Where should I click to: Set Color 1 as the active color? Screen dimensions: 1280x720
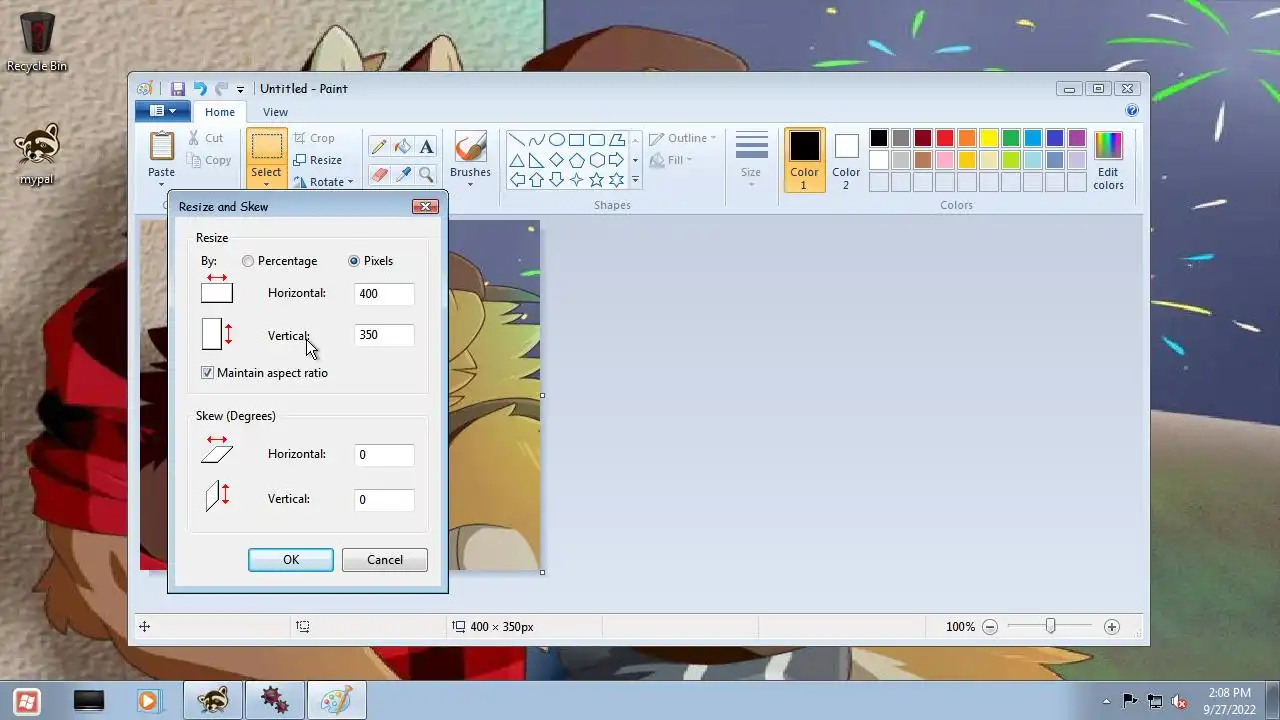pyautogui.click(x=804, y=159)
